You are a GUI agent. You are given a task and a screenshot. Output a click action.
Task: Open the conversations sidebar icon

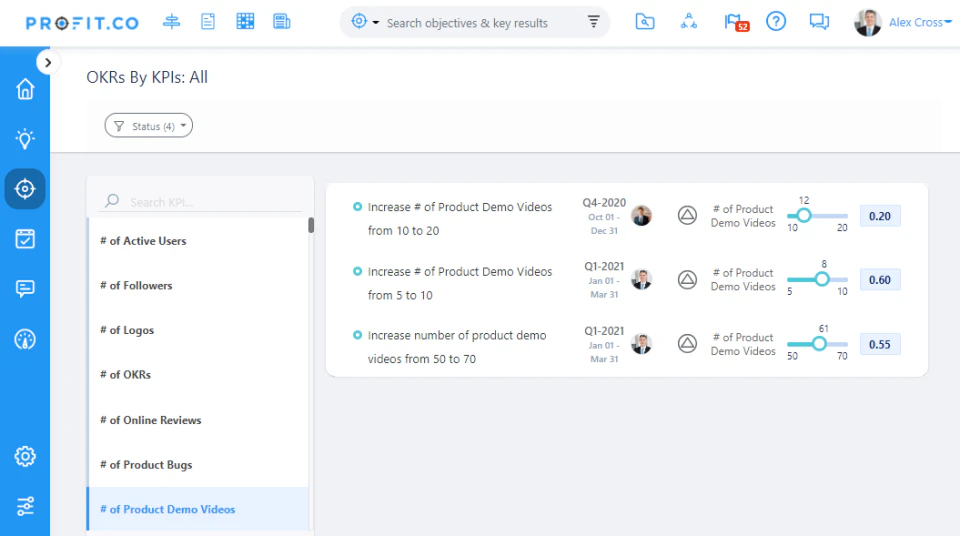(x=25, y=289)
